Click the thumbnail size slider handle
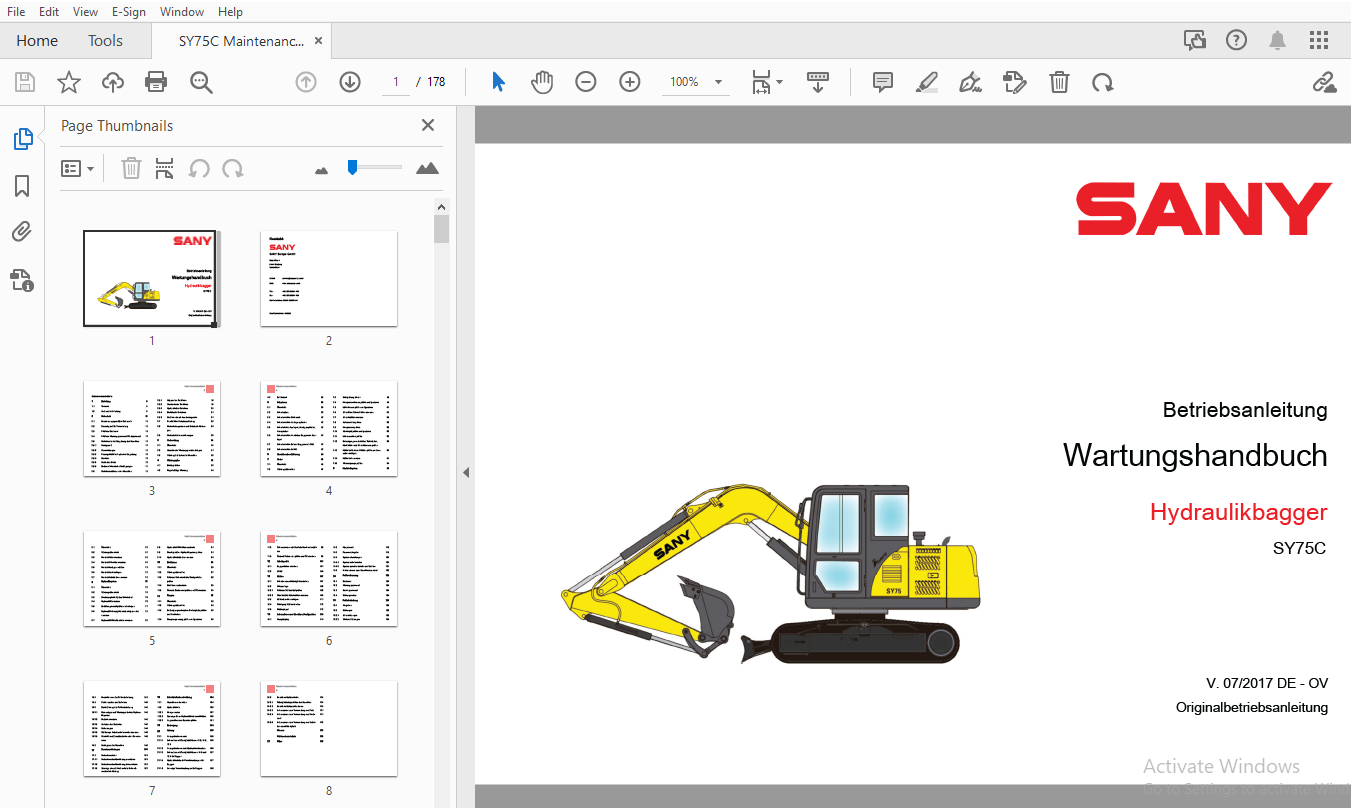The height and width of the screenshot is (808, 1351). tap(352, 167)
